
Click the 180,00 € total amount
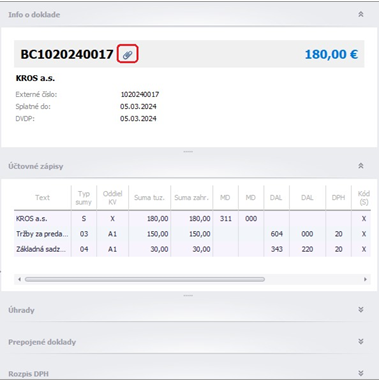(331, 54)
